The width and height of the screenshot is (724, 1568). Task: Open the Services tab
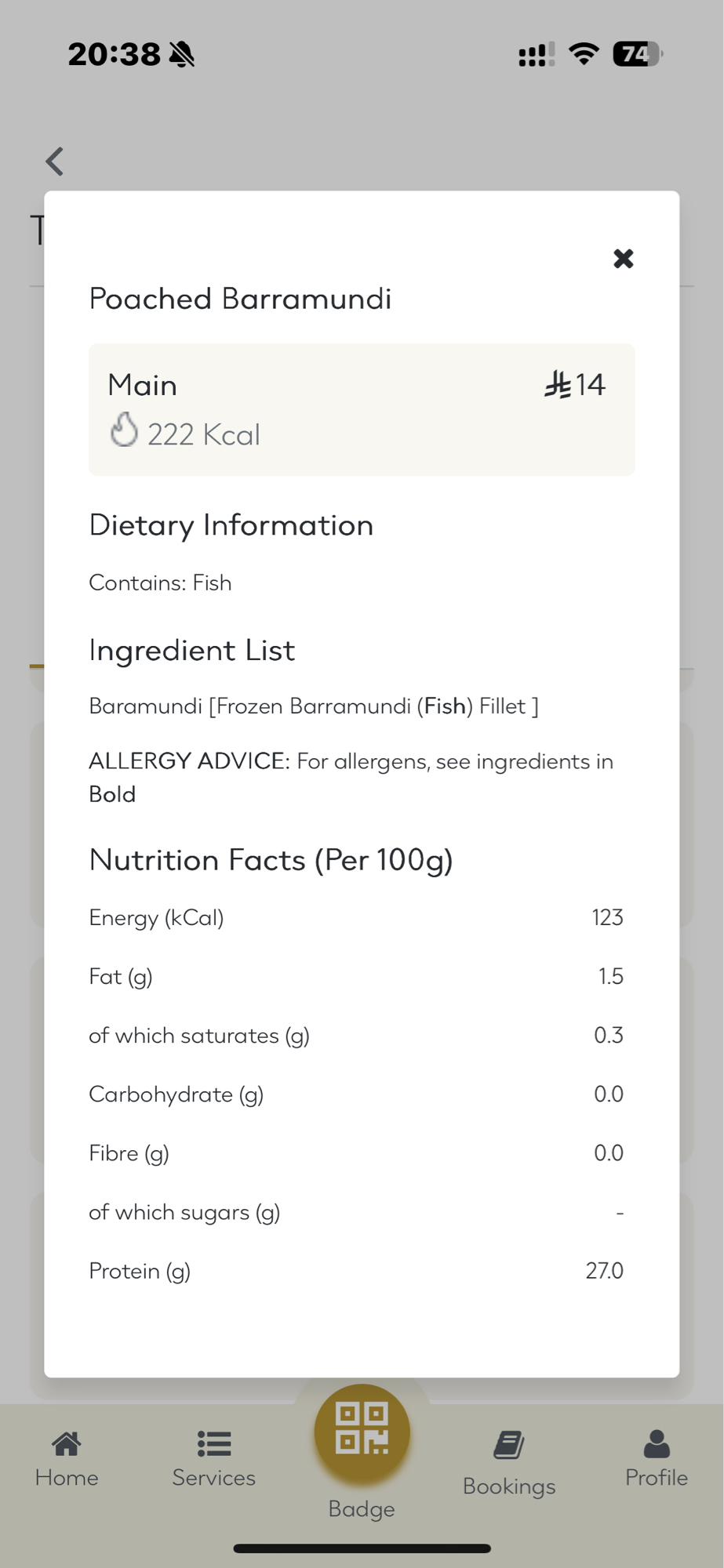(x=214, y=1459)
